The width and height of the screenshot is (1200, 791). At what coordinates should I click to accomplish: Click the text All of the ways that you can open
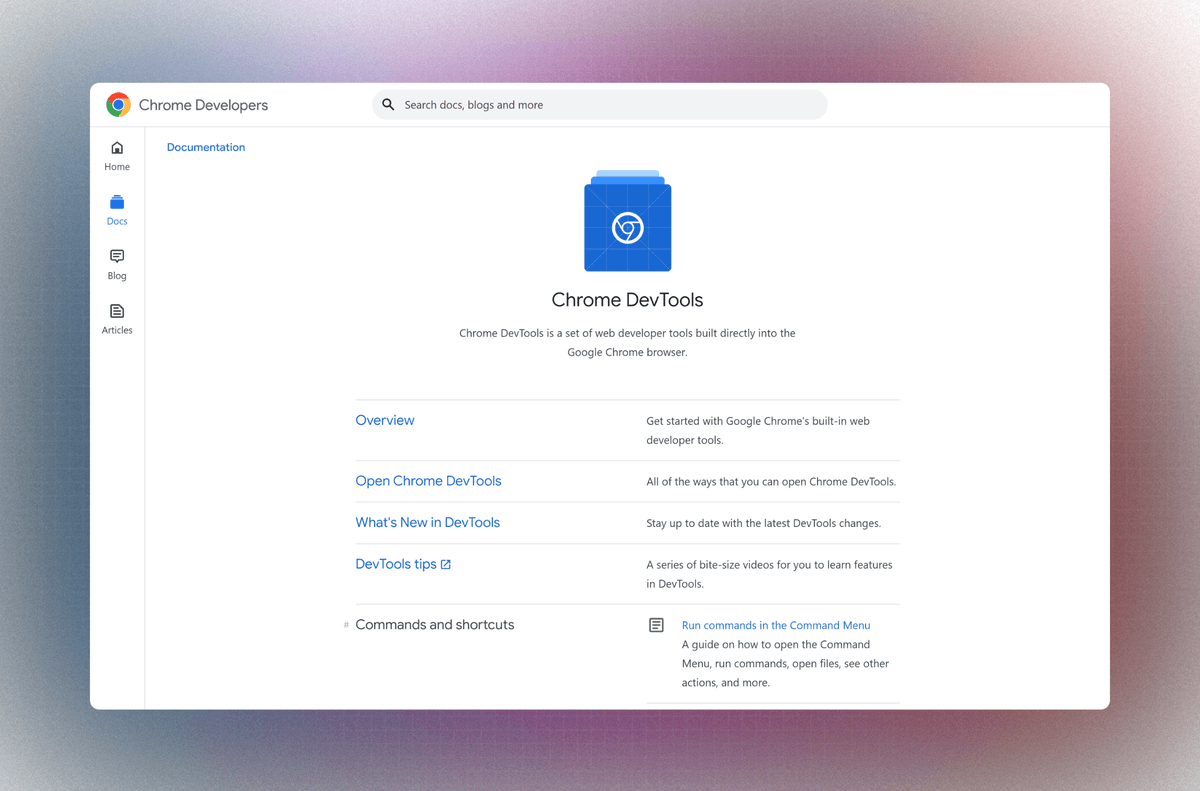pyautogui.click(x=771, y=481)
